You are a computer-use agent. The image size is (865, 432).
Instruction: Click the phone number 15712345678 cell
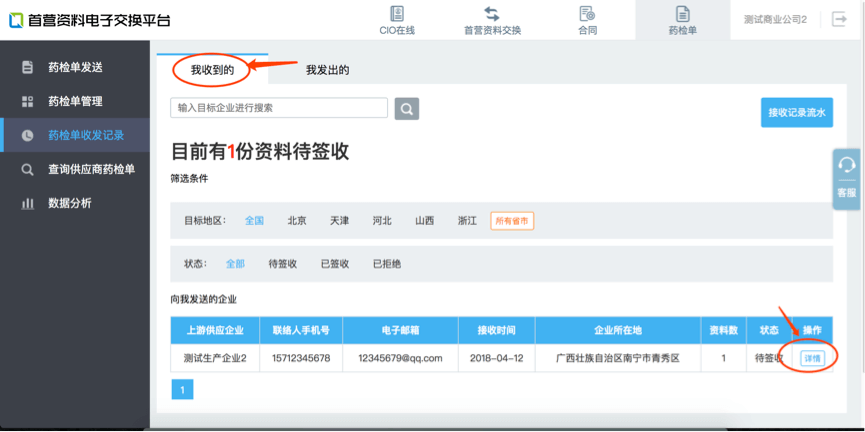click(301, 358)
